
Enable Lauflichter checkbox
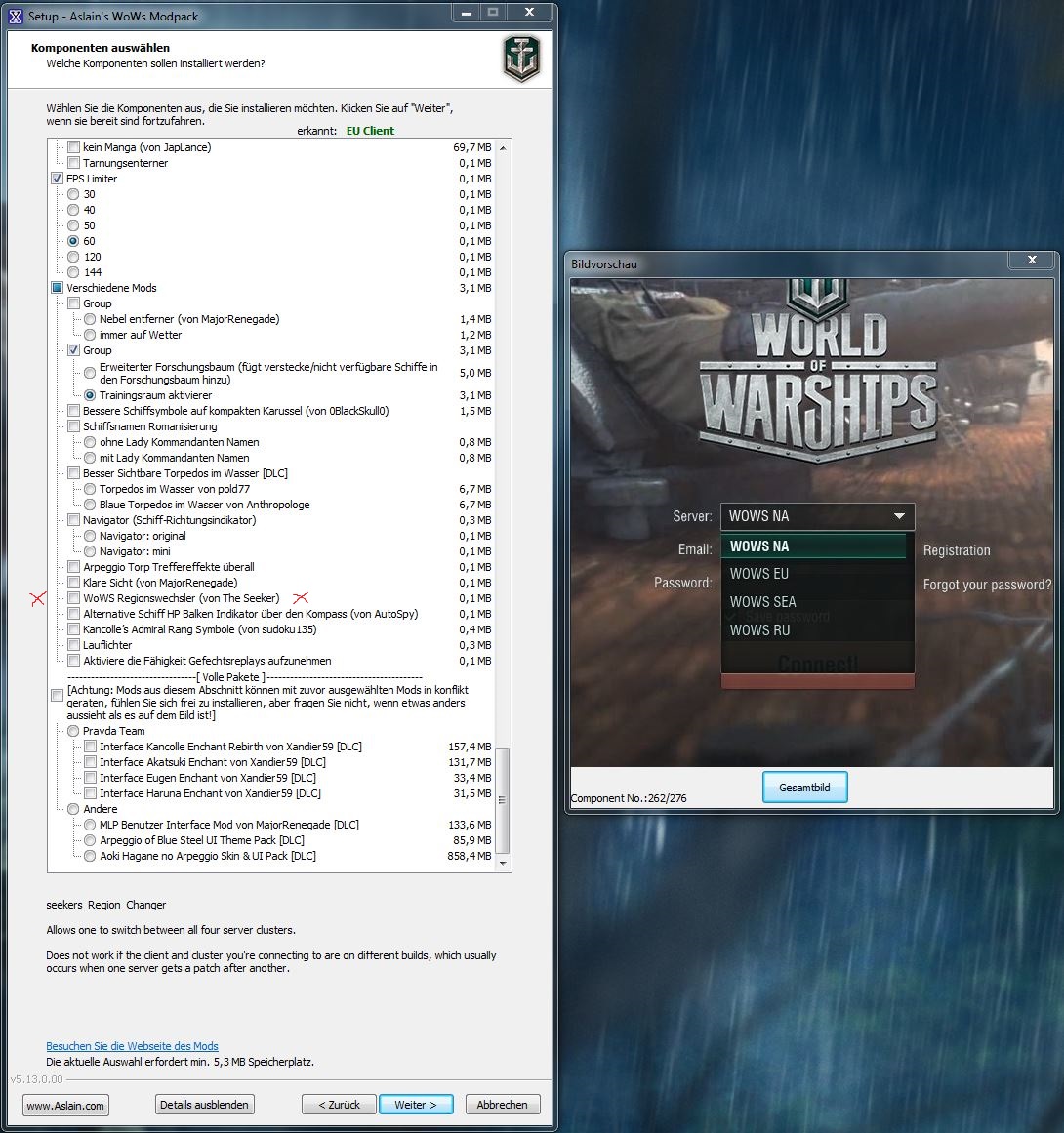pos(74,644)
